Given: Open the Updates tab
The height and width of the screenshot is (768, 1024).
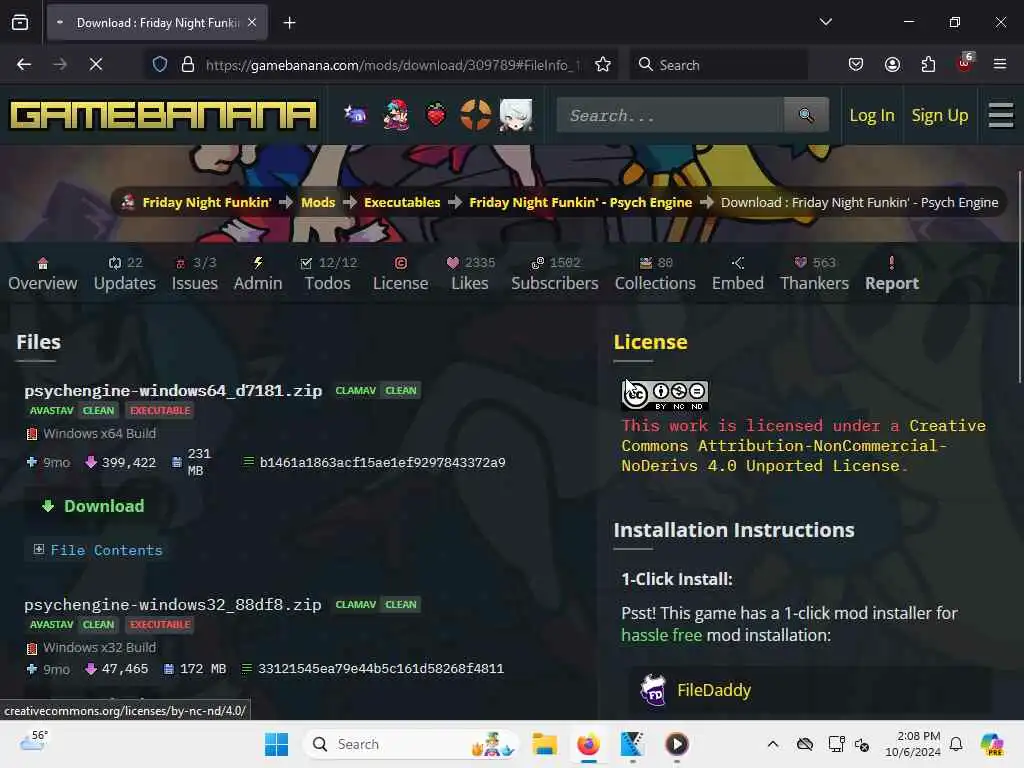Looking at the screenshot, I should click(125, 274).
